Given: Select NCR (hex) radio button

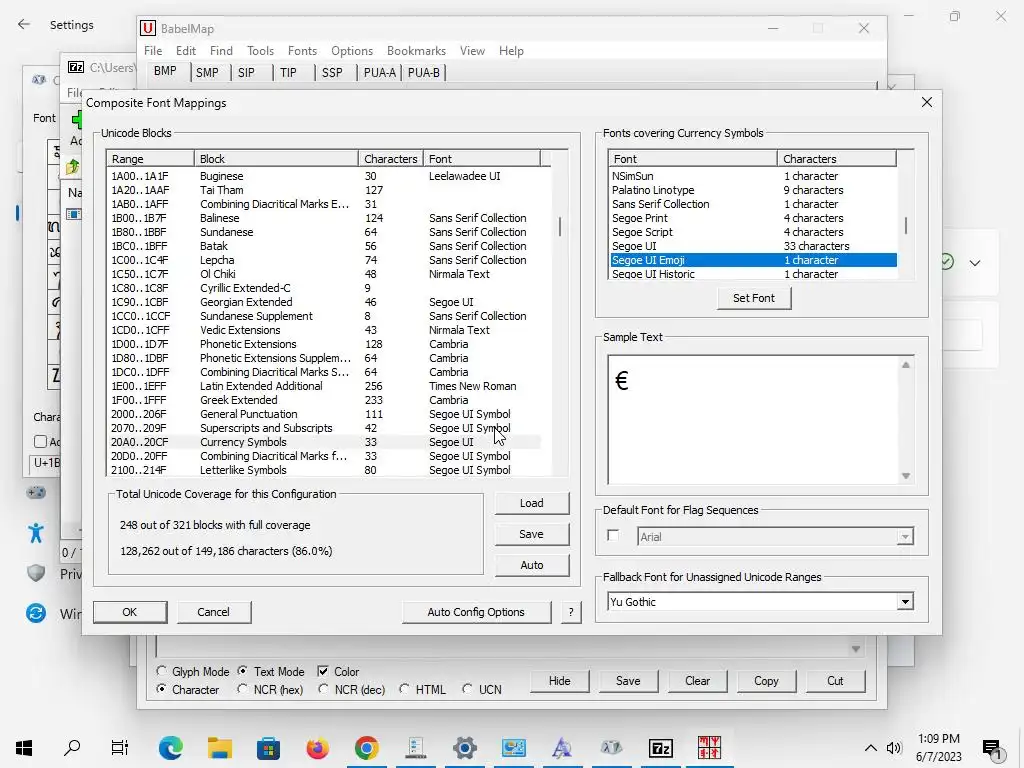Looking at the screenshot, I should click(242, 689).
